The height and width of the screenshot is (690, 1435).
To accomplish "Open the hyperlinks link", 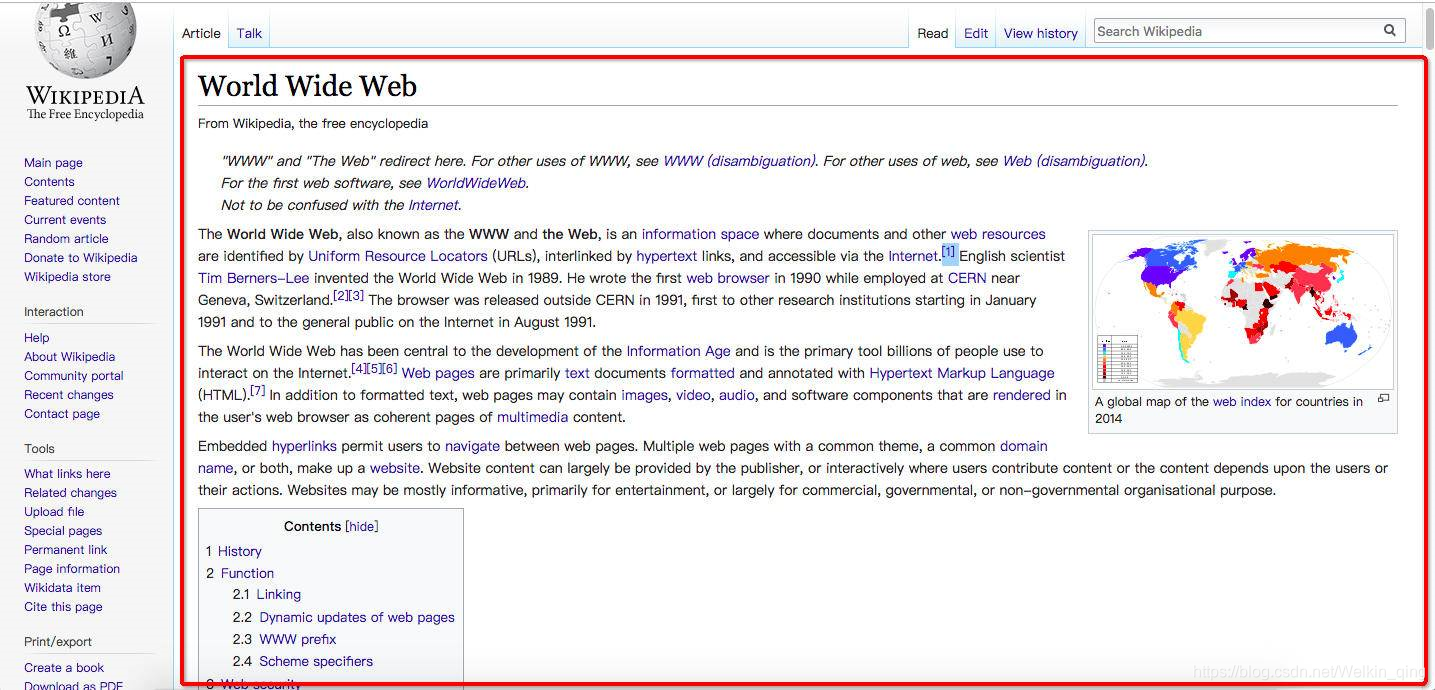I will point(304,446).
